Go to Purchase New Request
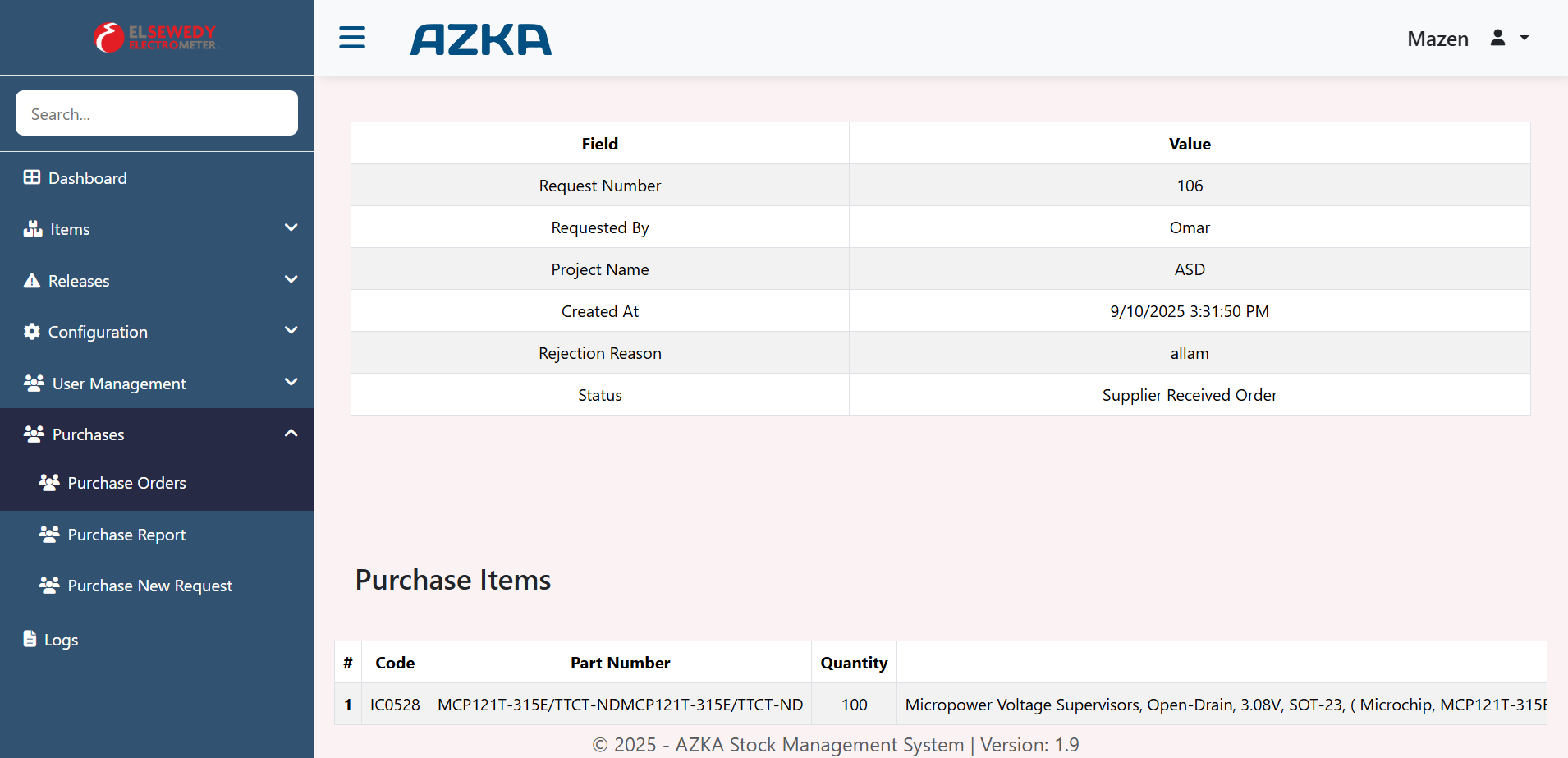This screenshot has height=758, width=1568. pyautogui.click(x=149, y=586)
